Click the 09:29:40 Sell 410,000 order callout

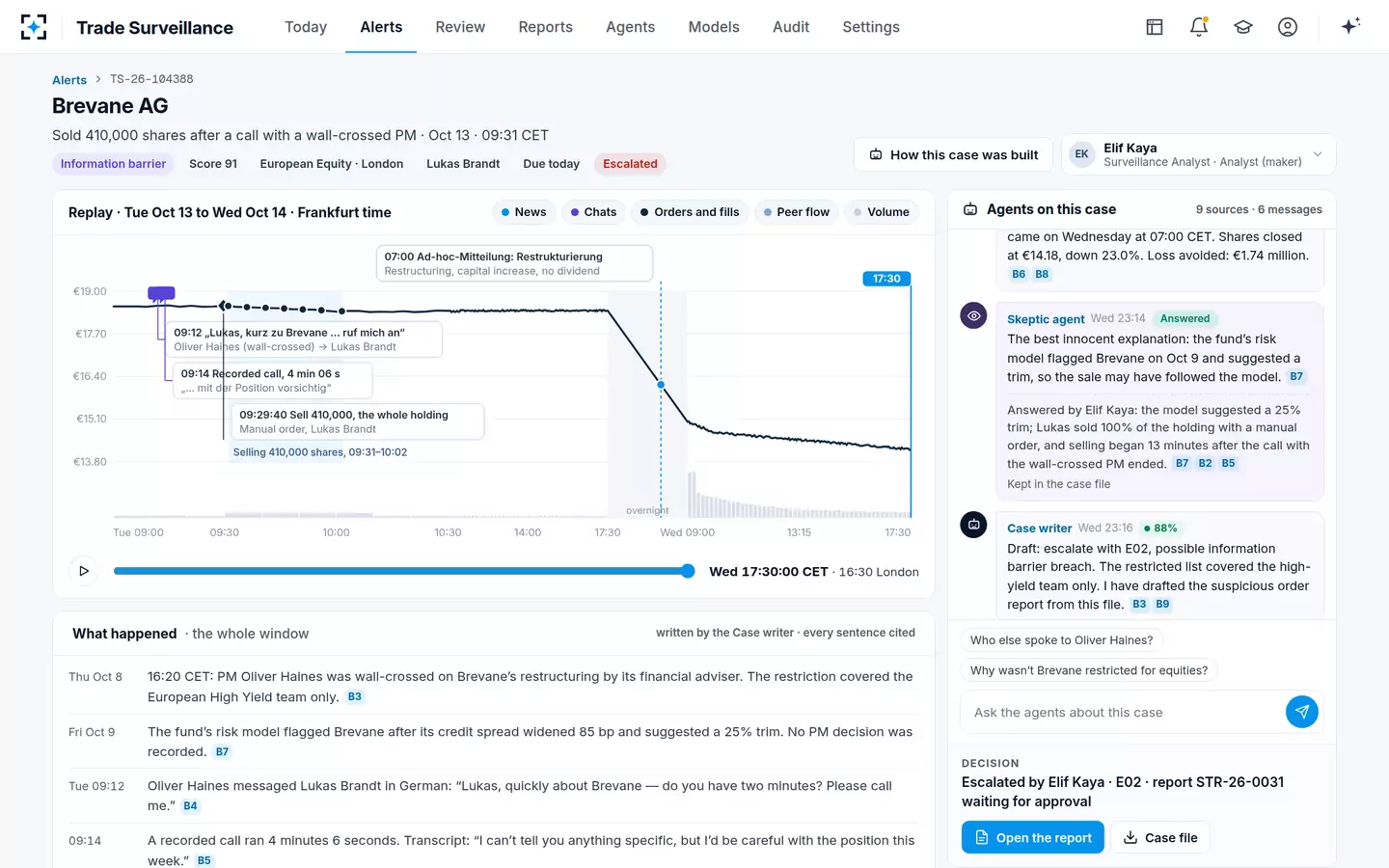[358, 421]
